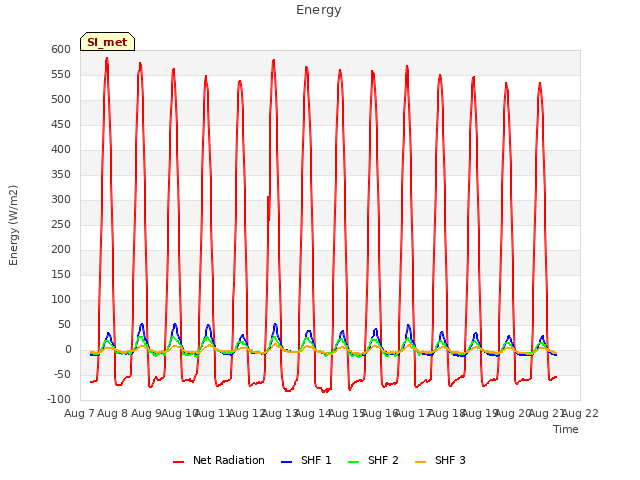Click the SI_met annotation label
The width and height of the screenshot is (640, 480).
coord(107,42)
